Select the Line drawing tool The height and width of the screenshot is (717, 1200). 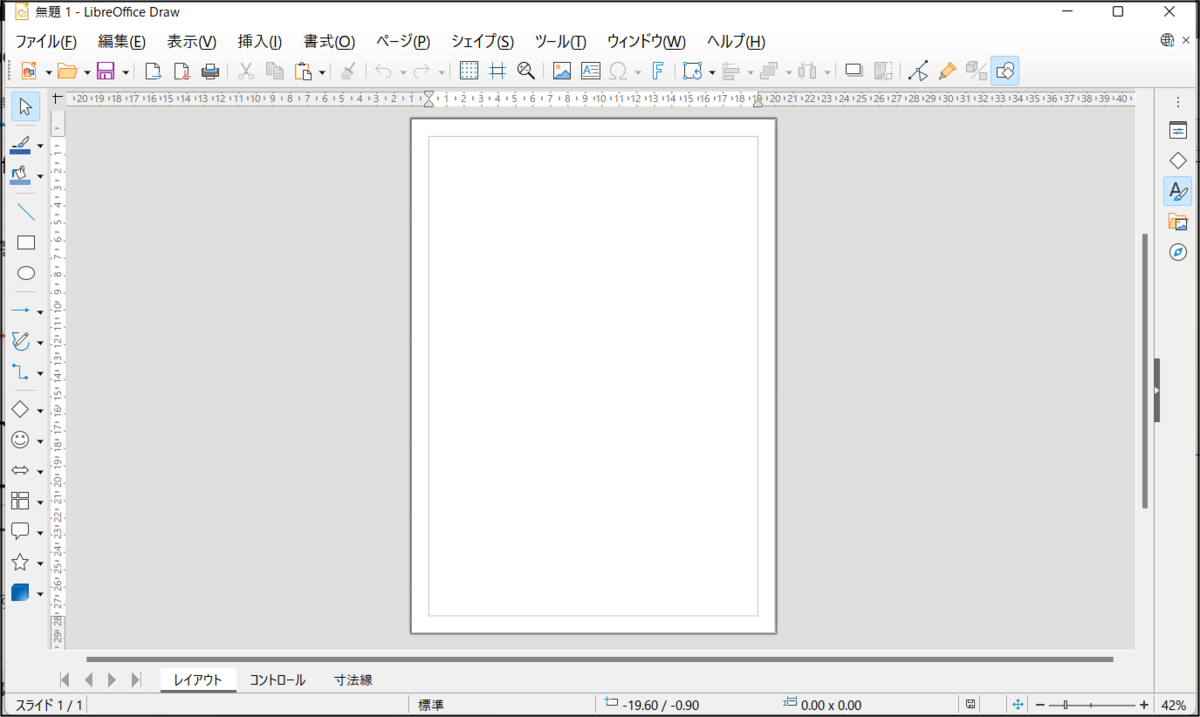tap(26, 212)
